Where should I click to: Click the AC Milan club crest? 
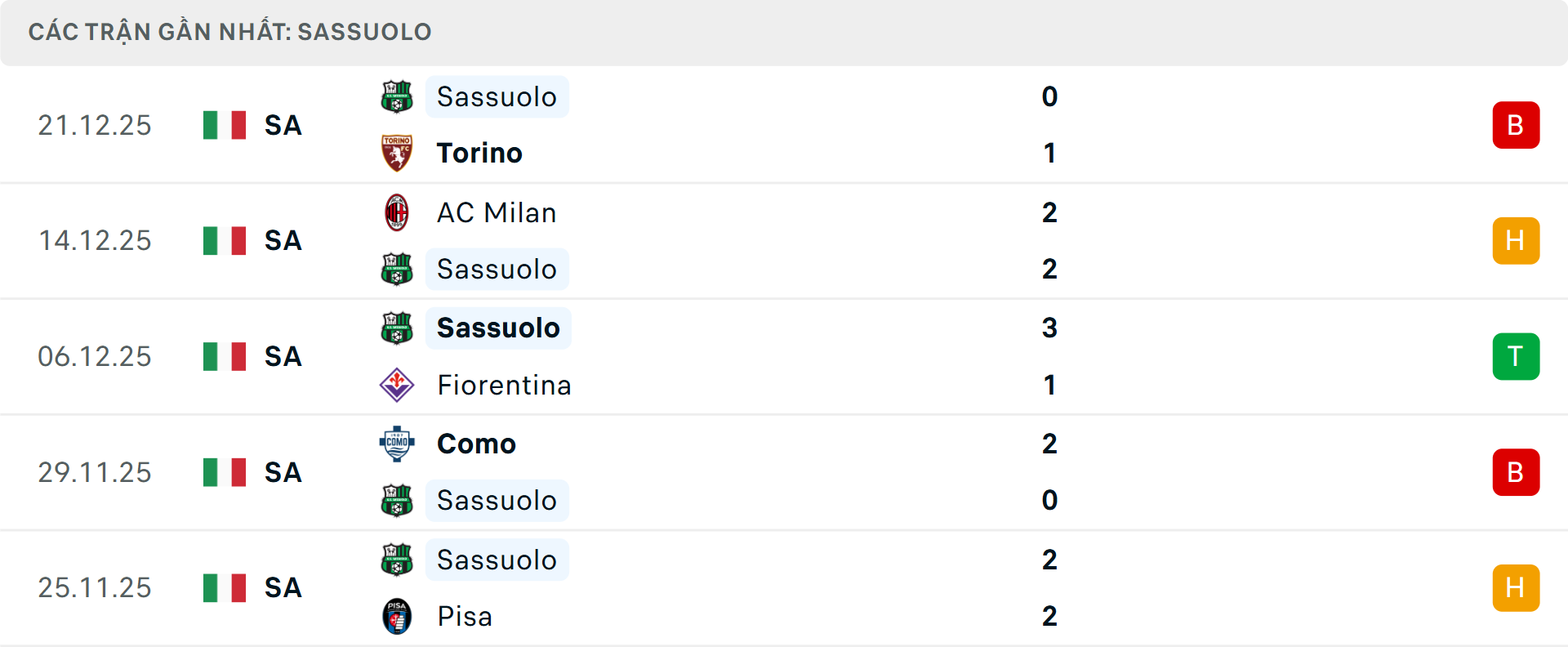pos(397,212)
